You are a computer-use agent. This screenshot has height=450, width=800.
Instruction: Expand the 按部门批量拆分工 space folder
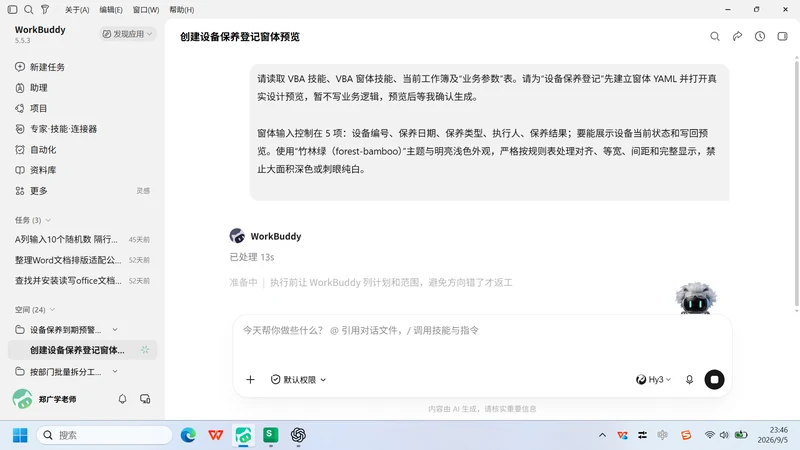pos(115,371)
